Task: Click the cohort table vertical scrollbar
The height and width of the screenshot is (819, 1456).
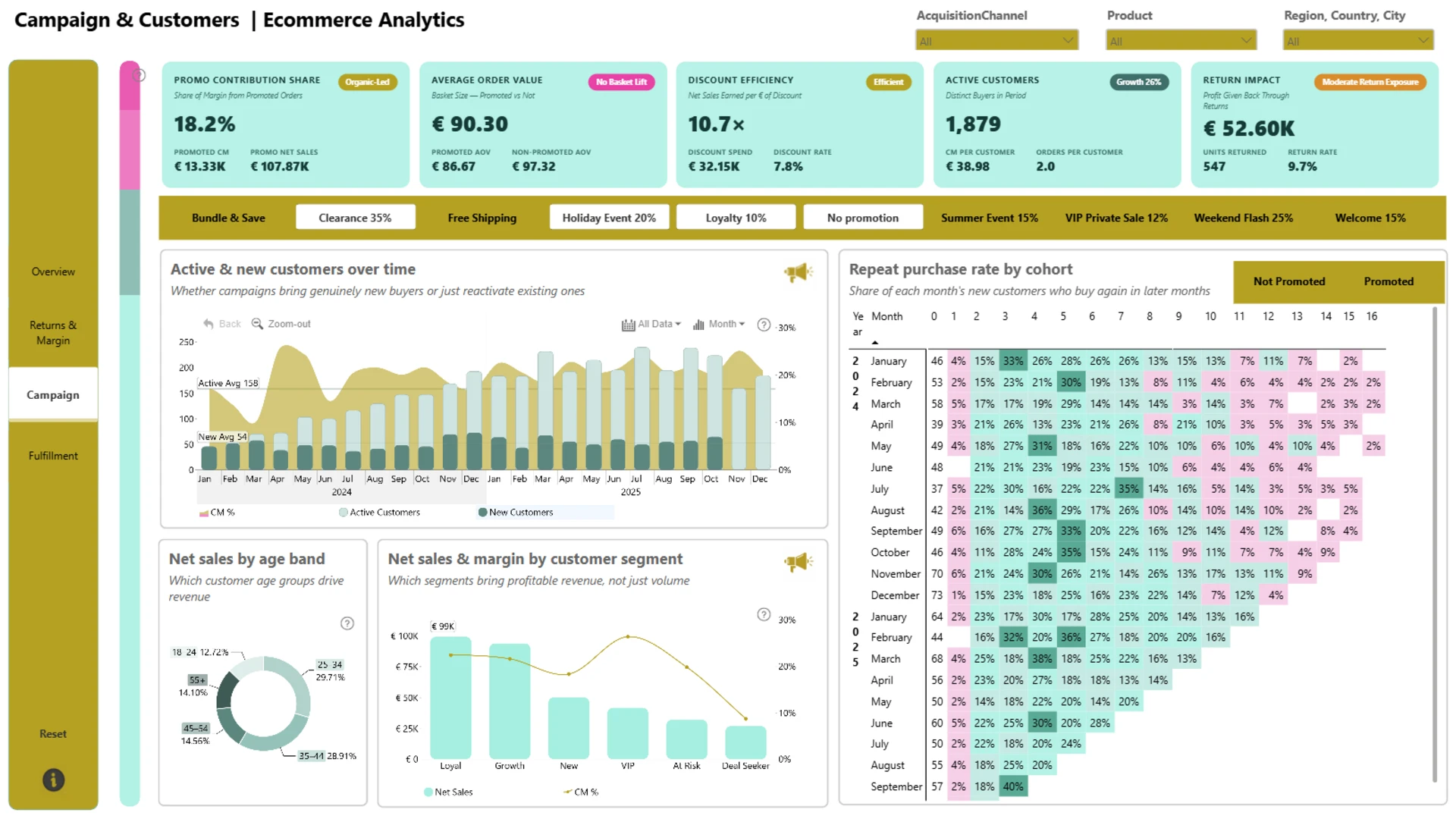Action: [1434, 544]
